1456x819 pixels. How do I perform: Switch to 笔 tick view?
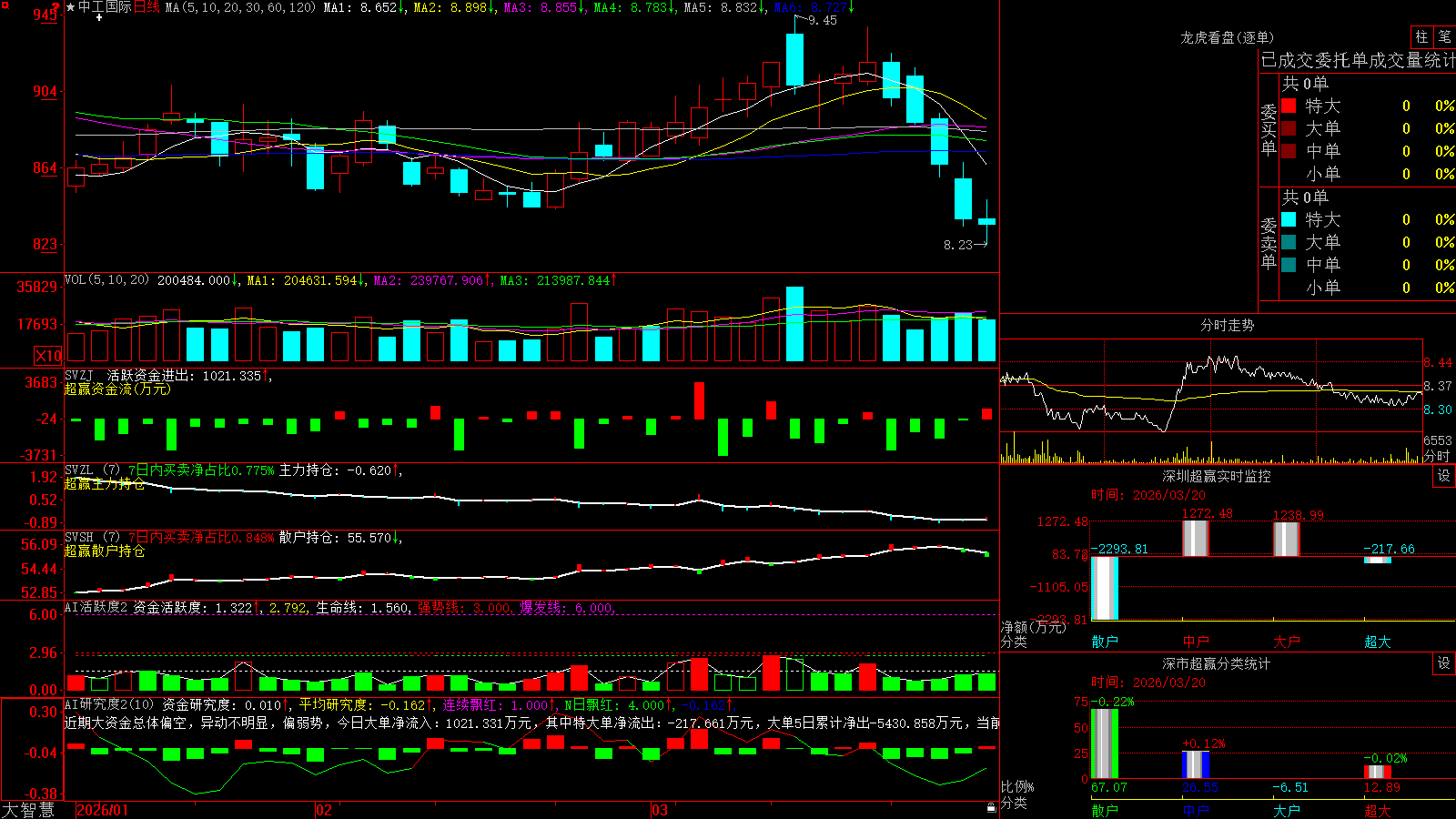(1445, 36)
